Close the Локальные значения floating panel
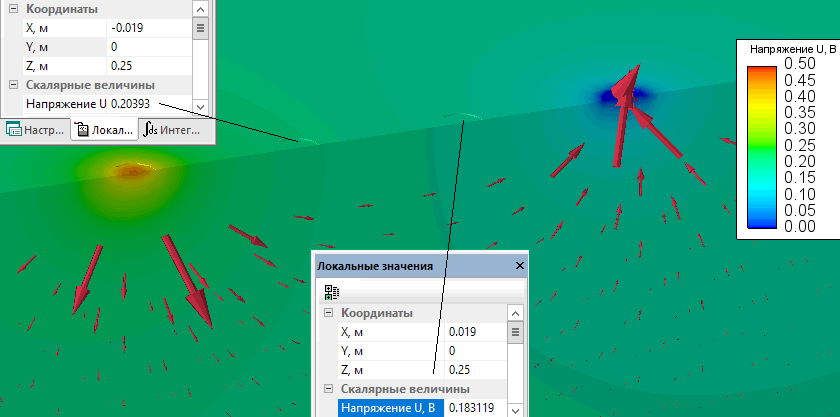840x417 pixels. 519,266
